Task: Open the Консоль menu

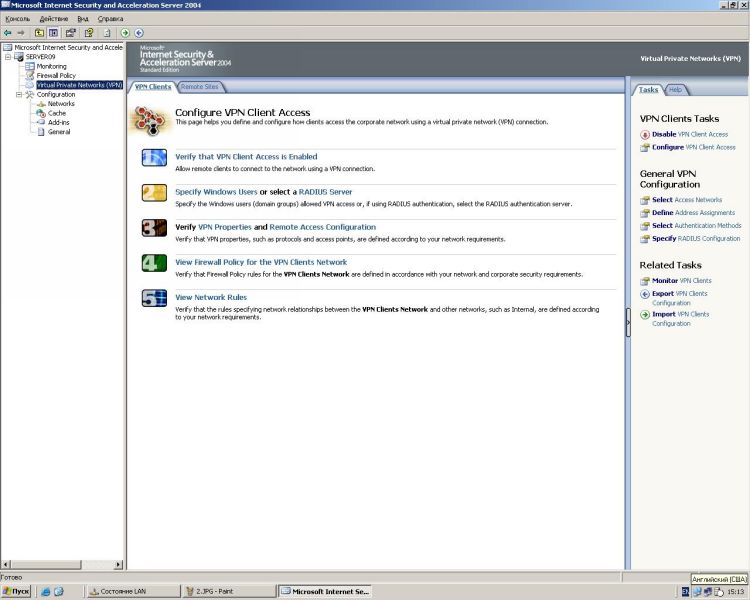Action: (17, 19)
